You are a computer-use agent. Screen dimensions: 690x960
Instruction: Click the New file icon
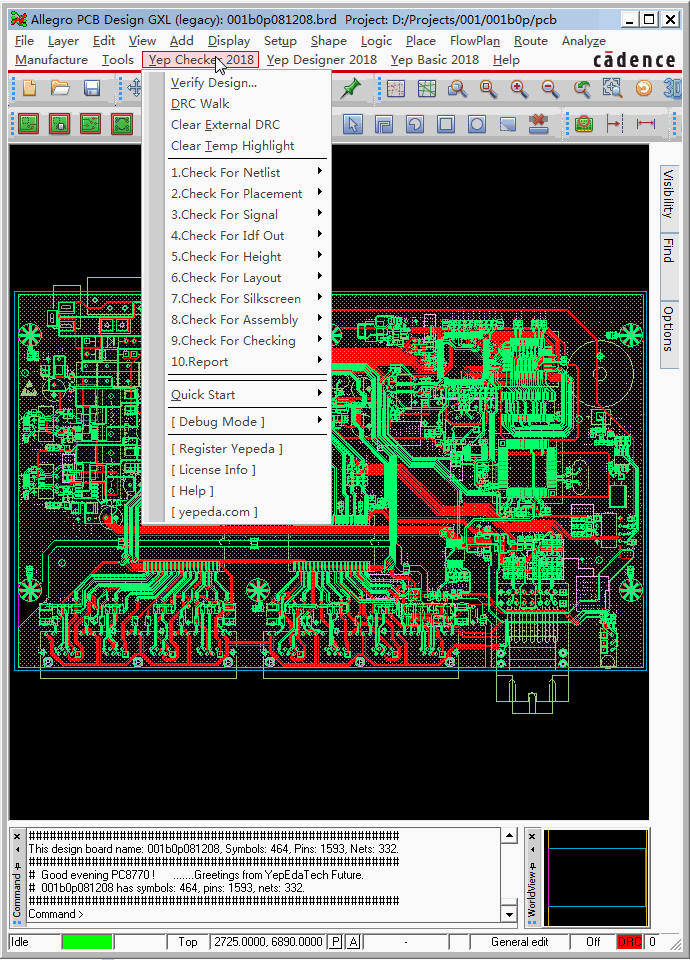tap(29, 89)
